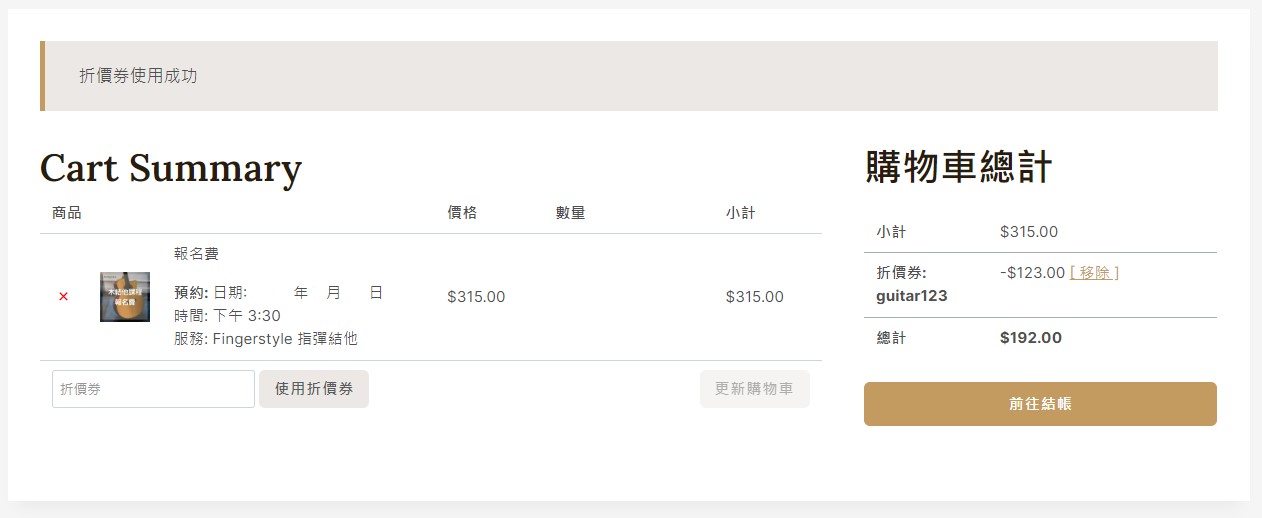Focus the 折價券 coupon code field
Screen dimensions: 1262x518
tap(153, 389)
